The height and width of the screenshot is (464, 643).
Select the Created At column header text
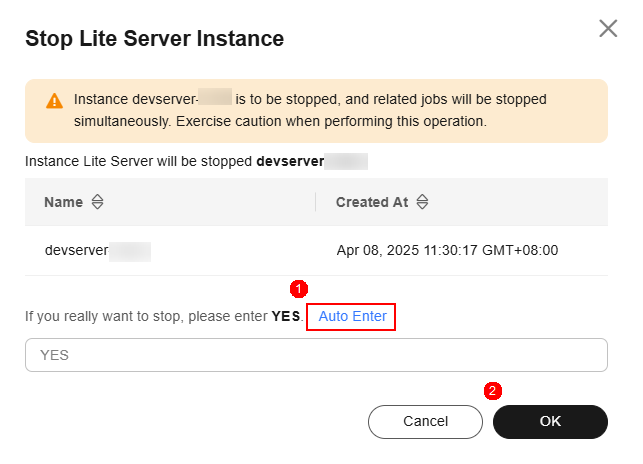pyautogui.click(x=372, y=202)
